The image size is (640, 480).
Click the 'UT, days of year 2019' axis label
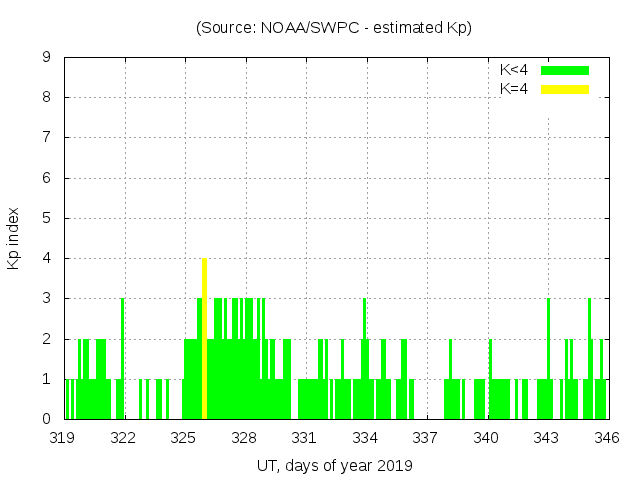point(333,465)
